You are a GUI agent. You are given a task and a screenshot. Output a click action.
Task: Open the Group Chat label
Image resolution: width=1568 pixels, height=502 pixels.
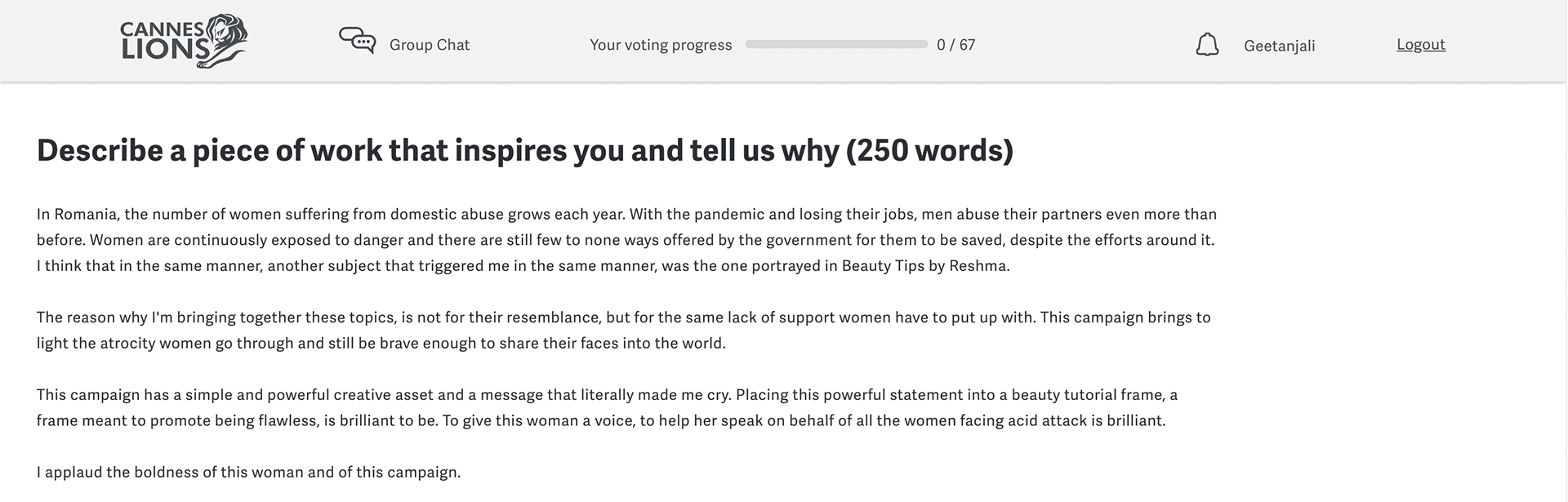pyautogui.click(x=430, y=45)
